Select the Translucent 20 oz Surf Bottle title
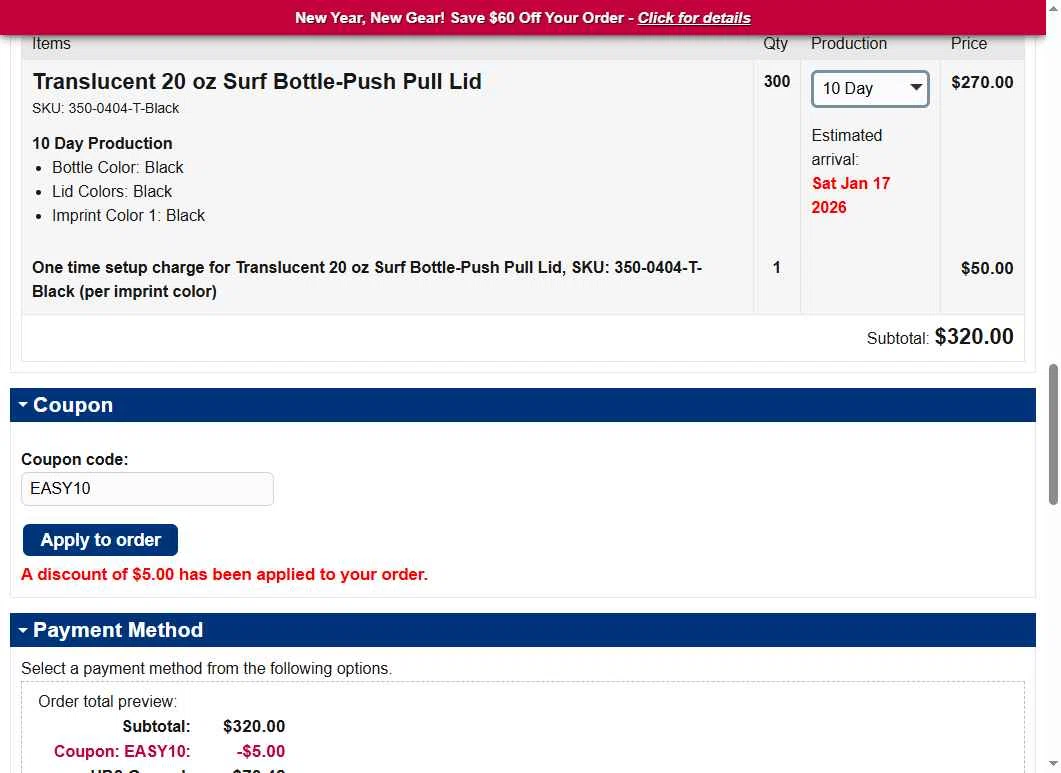This screenshot has height=773, width=1061. [257, 82]
